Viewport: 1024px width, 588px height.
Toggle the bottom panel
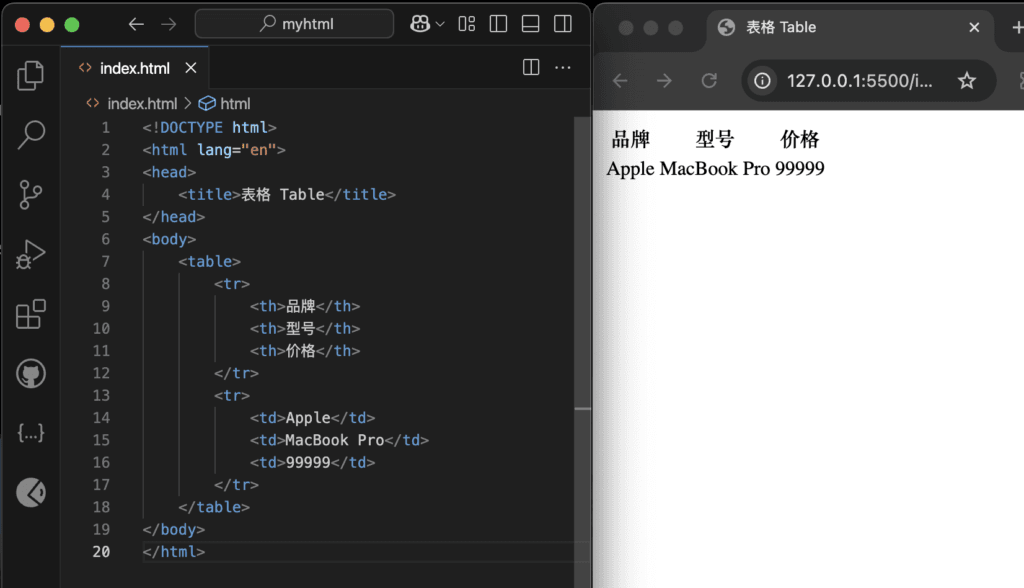pos(530,24)
